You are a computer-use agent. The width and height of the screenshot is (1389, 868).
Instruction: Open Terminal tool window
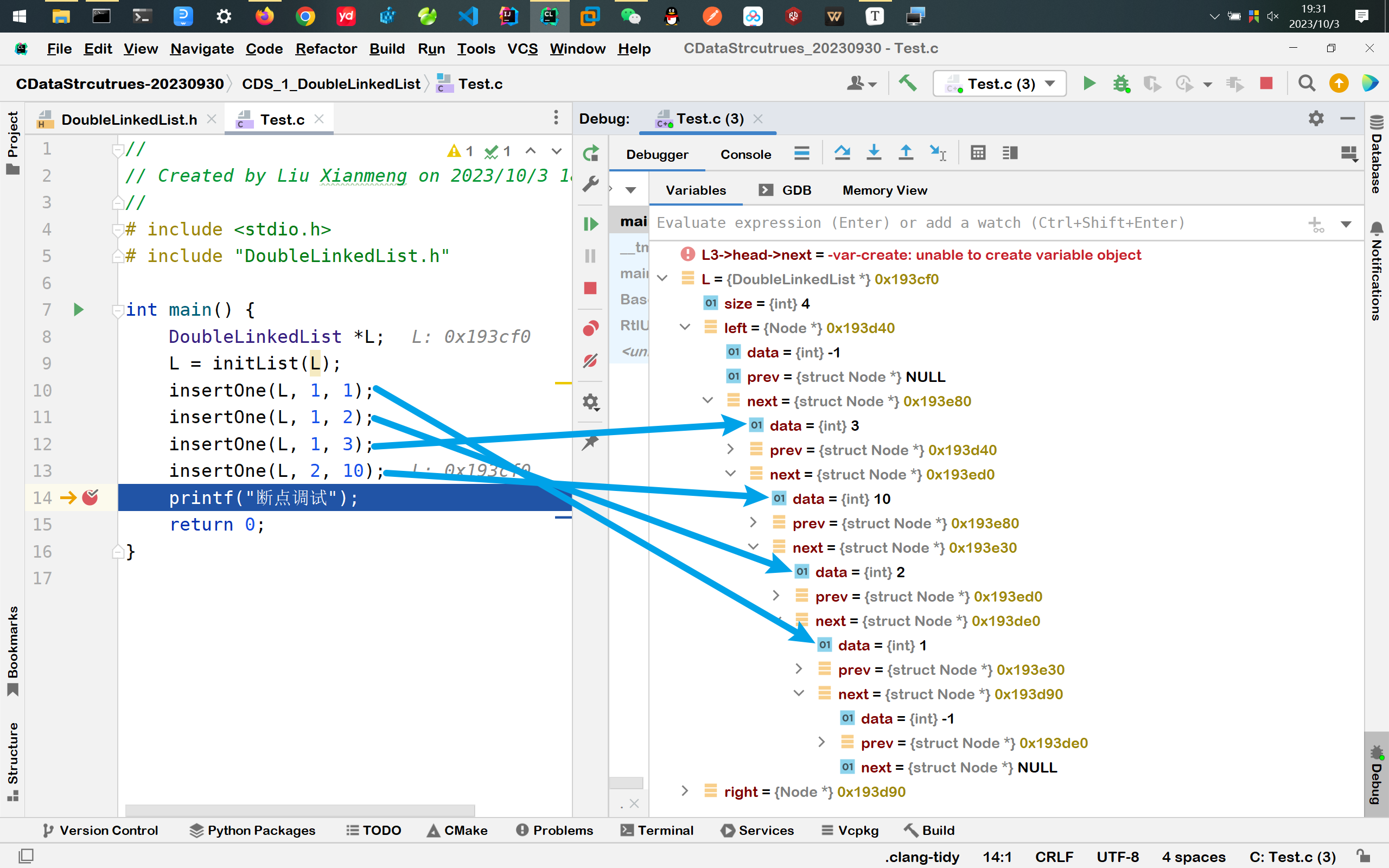(657, 830)
